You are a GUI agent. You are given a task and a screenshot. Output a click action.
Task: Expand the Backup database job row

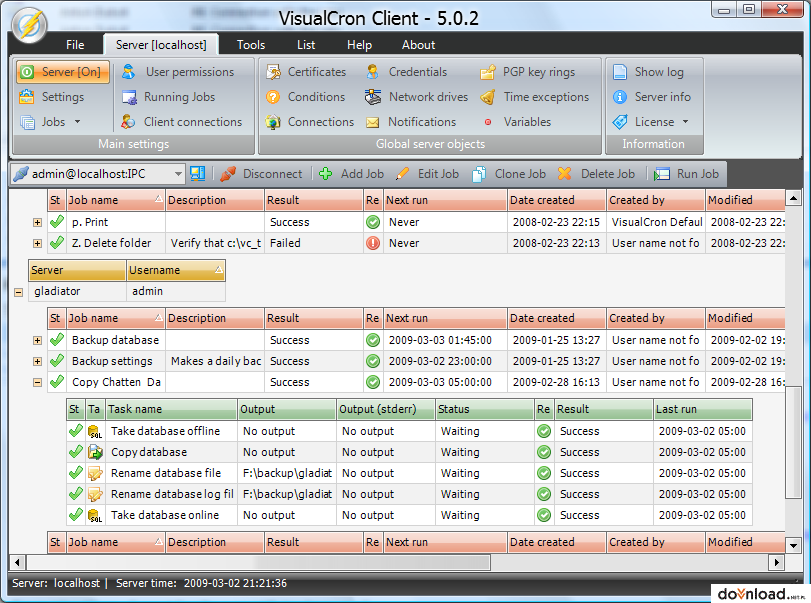coord(37,340)
